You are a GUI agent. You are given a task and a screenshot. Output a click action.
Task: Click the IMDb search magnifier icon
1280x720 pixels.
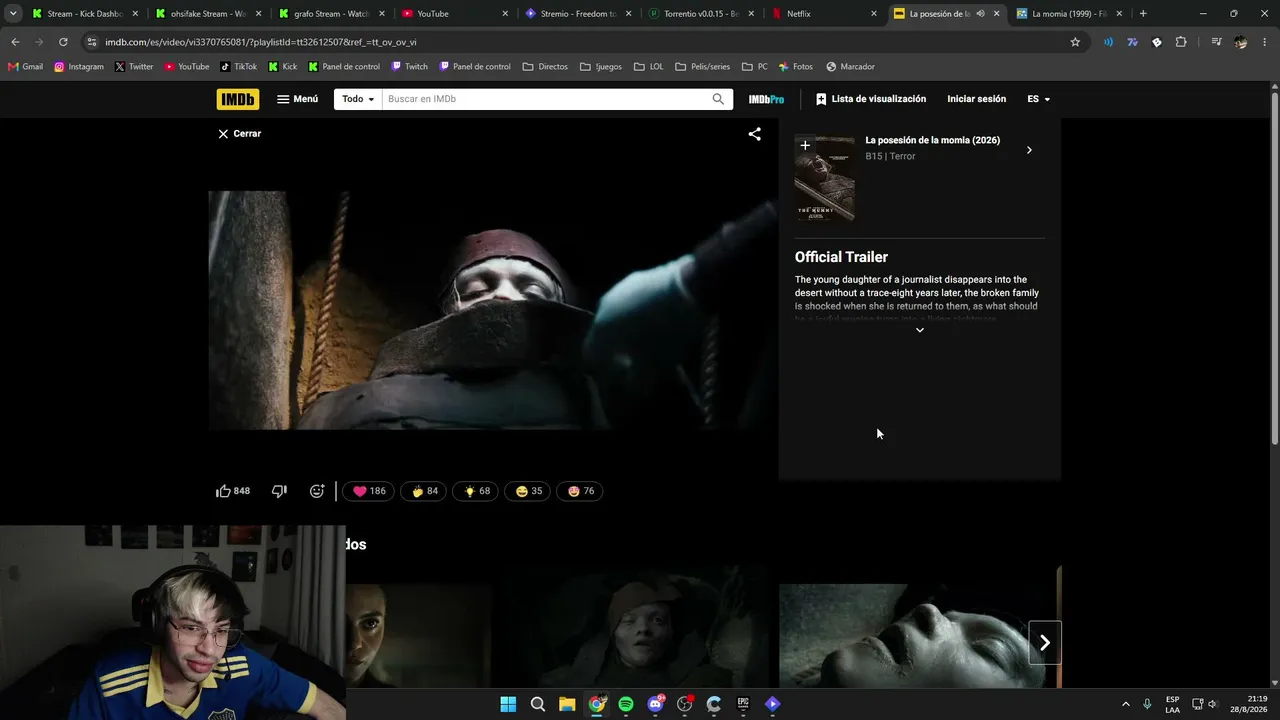718,99
